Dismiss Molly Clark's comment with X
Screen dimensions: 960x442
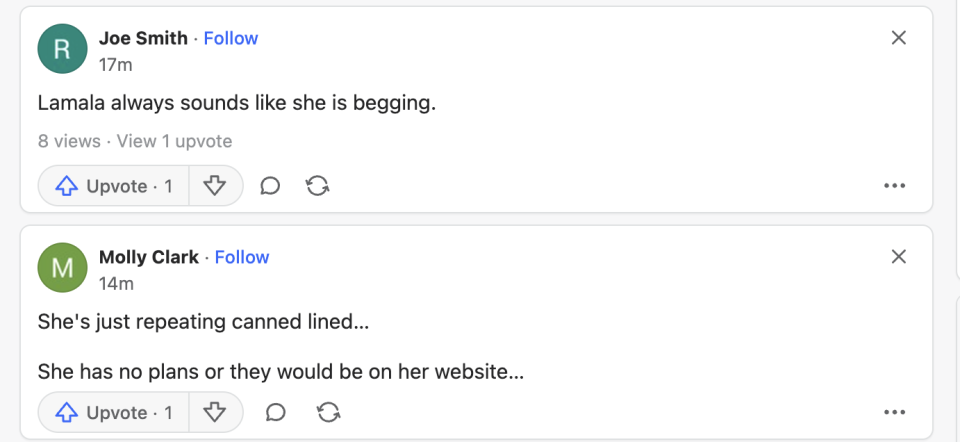(x=899, y=257)
